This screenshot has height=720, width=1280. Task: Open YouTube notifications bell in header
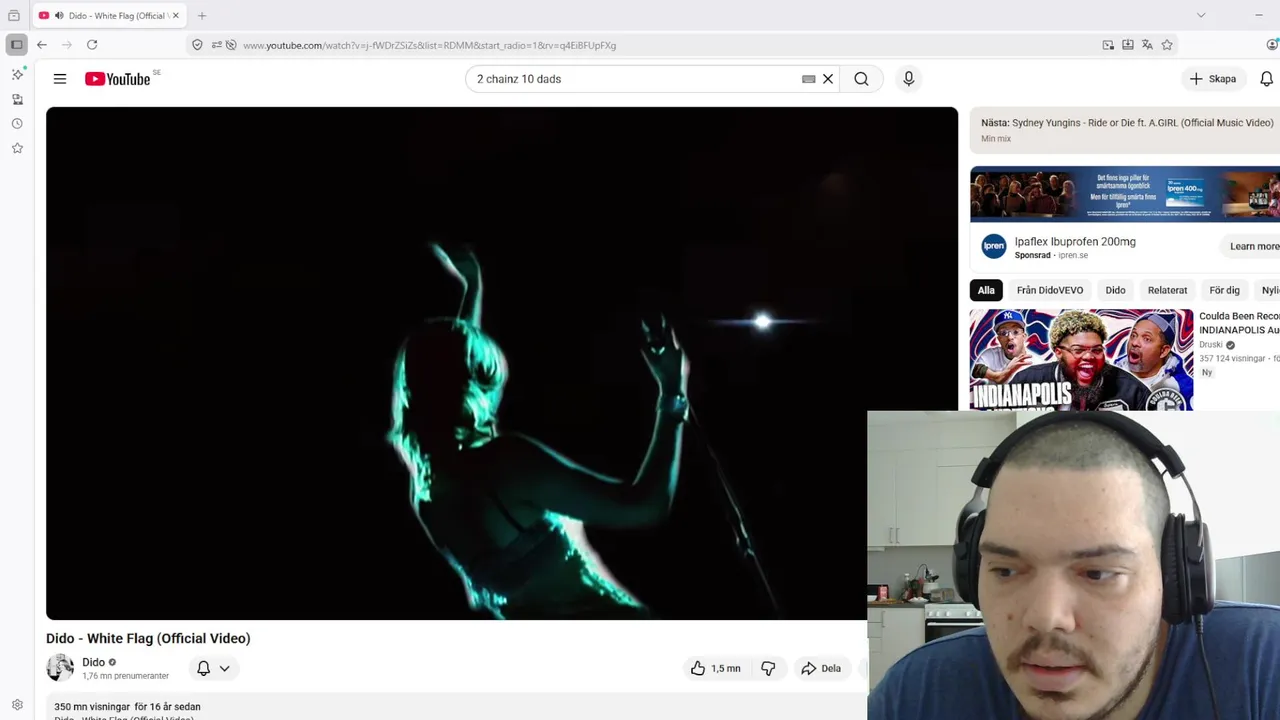coord(1267,79)
